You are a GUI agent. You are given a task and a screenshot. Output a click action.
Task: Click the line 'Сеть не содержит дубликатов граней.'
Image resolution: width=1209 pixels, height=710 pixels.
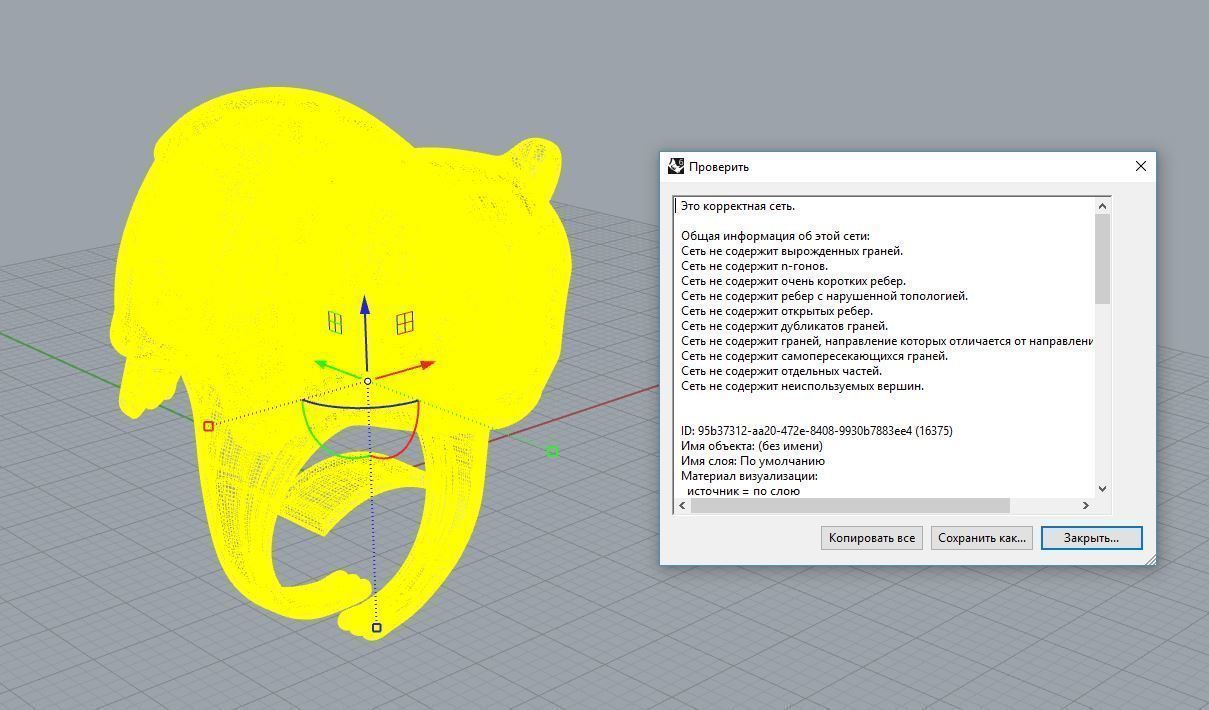pyautogui.click(x=784, y=326)
